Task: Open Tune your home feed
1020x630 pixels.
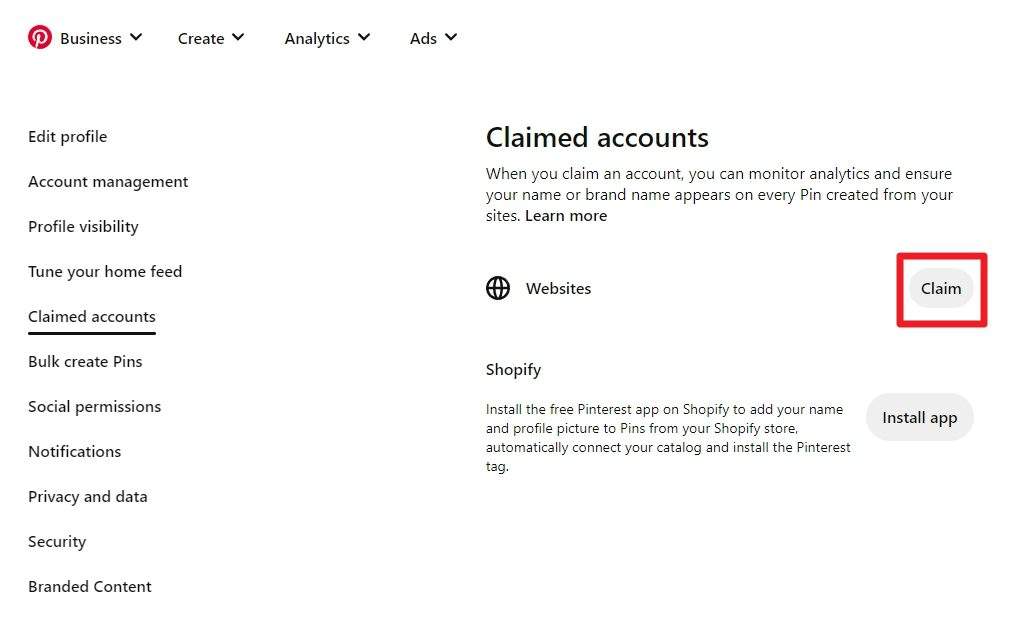Action: pos(105,271)
